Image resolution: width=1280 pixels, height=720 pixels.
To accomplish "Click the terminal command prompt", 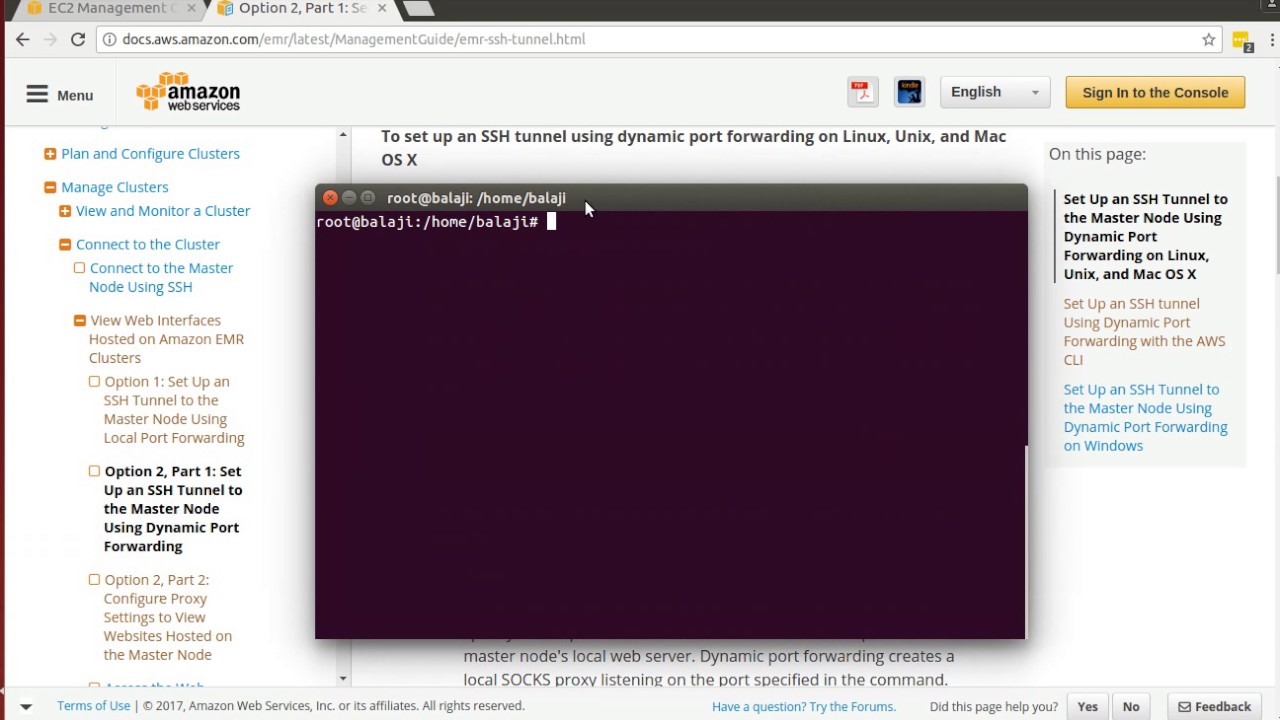I will [x=435, y=222].
